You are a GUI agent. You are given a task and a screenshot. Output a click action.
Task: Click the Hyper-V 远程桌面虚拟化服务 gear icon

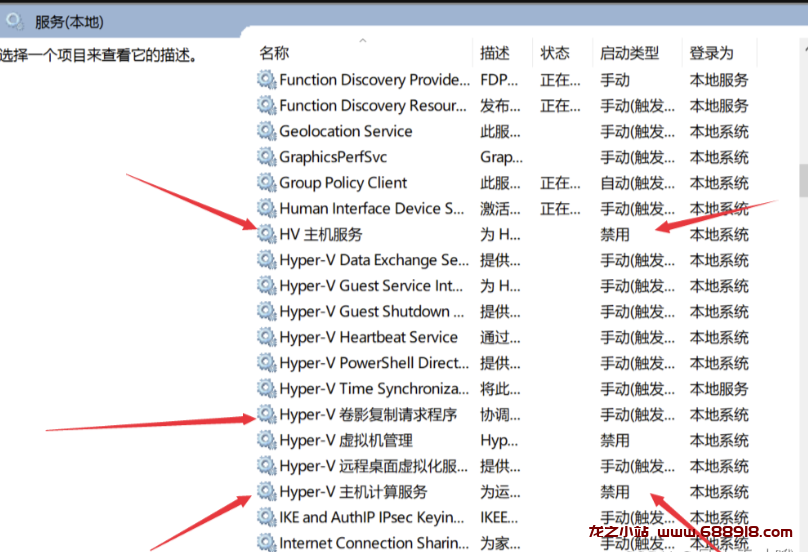click(x=266, y=466)
